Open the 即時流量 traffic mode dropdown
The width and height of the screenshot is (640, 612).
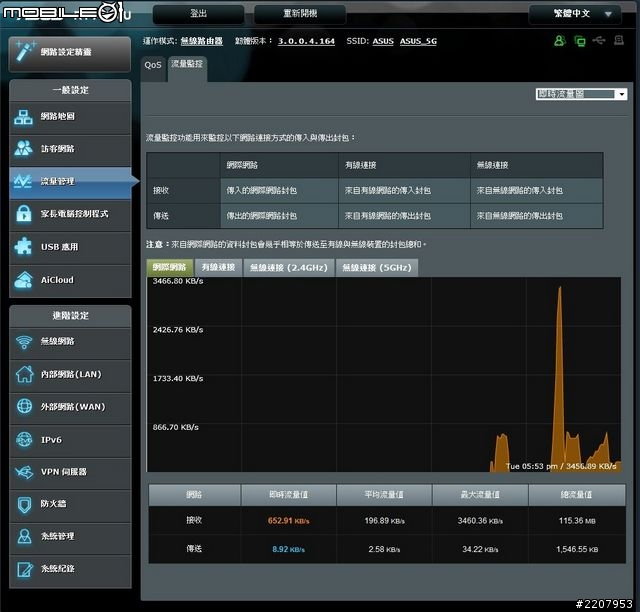tap(582, 94)
